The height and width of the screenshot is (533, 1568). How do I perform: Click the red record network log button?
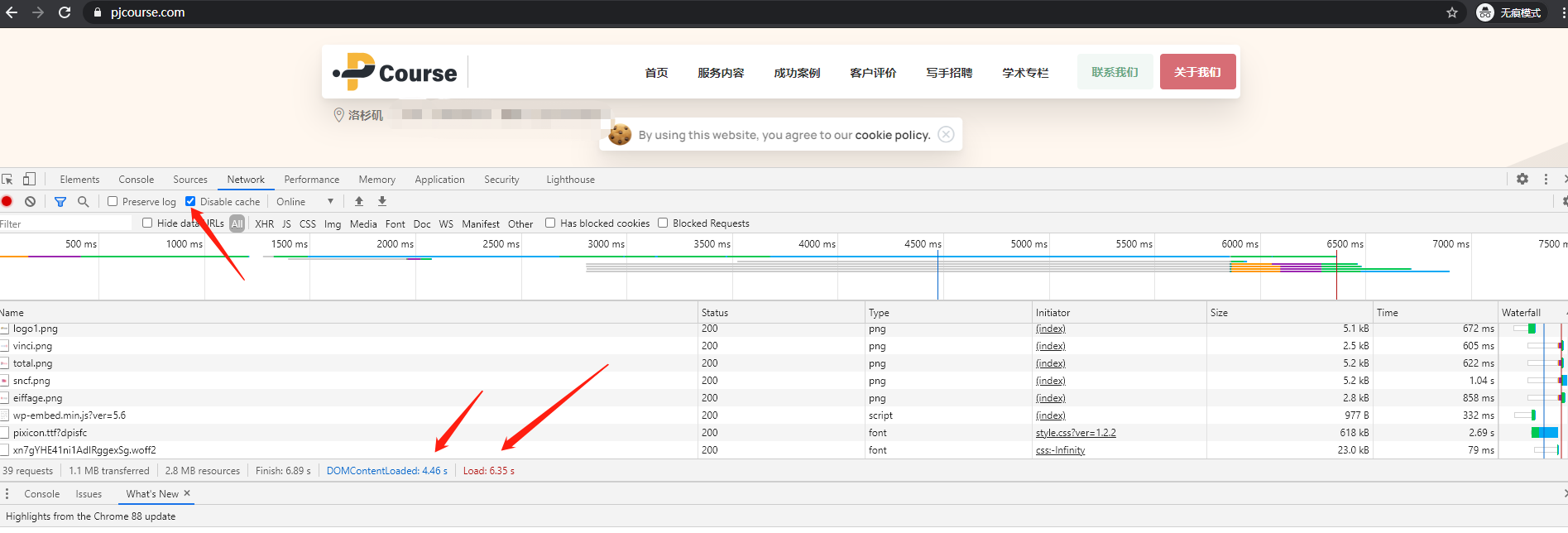point(7,201)
